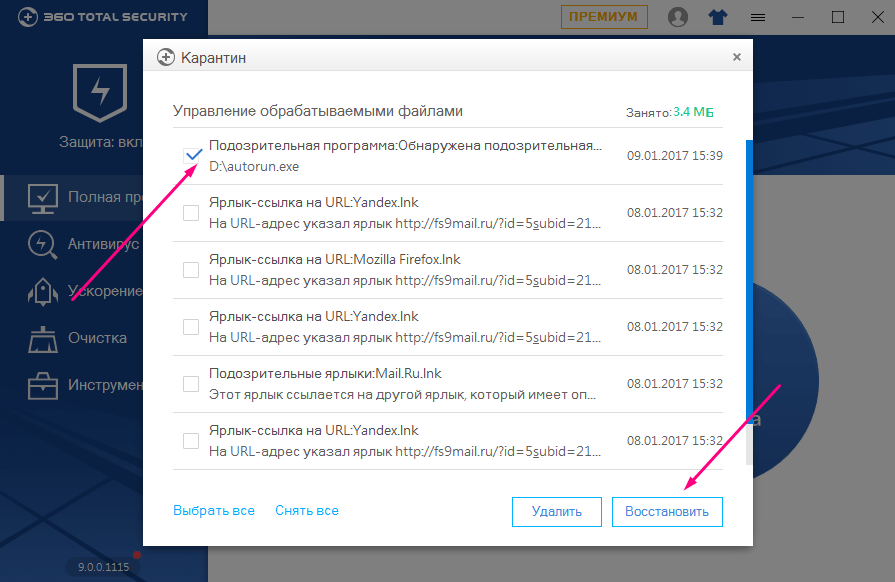Open the main hamburger menu
The height and width of the screenshot is (582, 895).
pyautogui.click(x=758, y=18)
